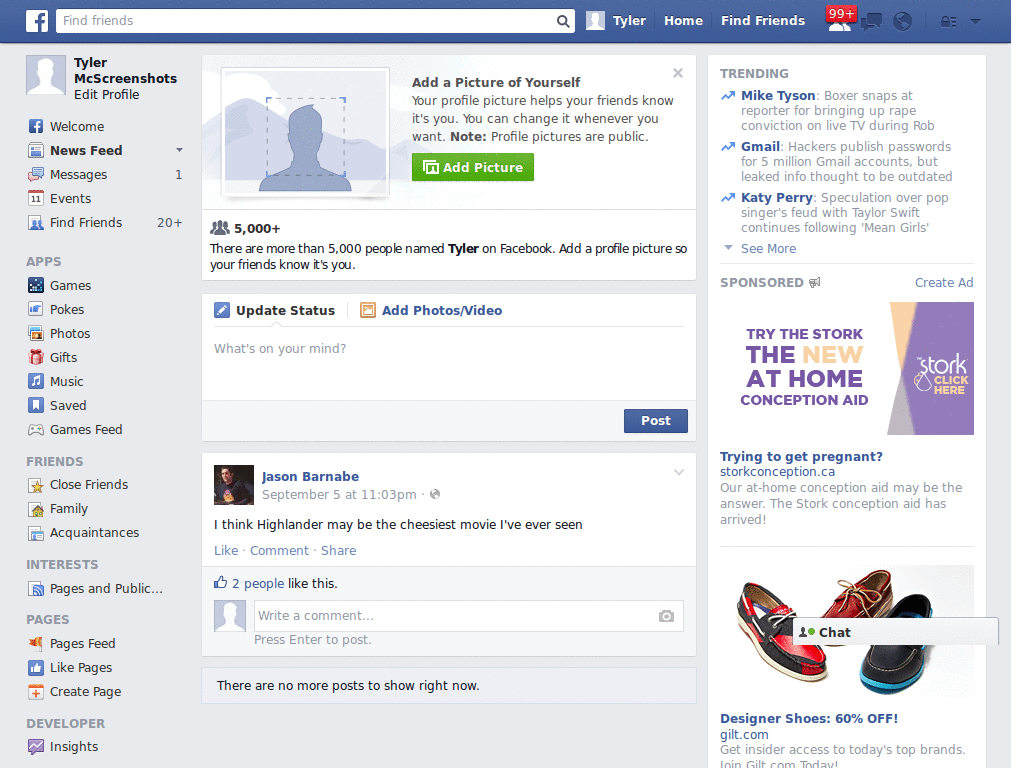The width and height of the screenshot is (1024, 768).
Task: Click the Like Pages thumbs-up icon
Action: click(x=36, y=667)
